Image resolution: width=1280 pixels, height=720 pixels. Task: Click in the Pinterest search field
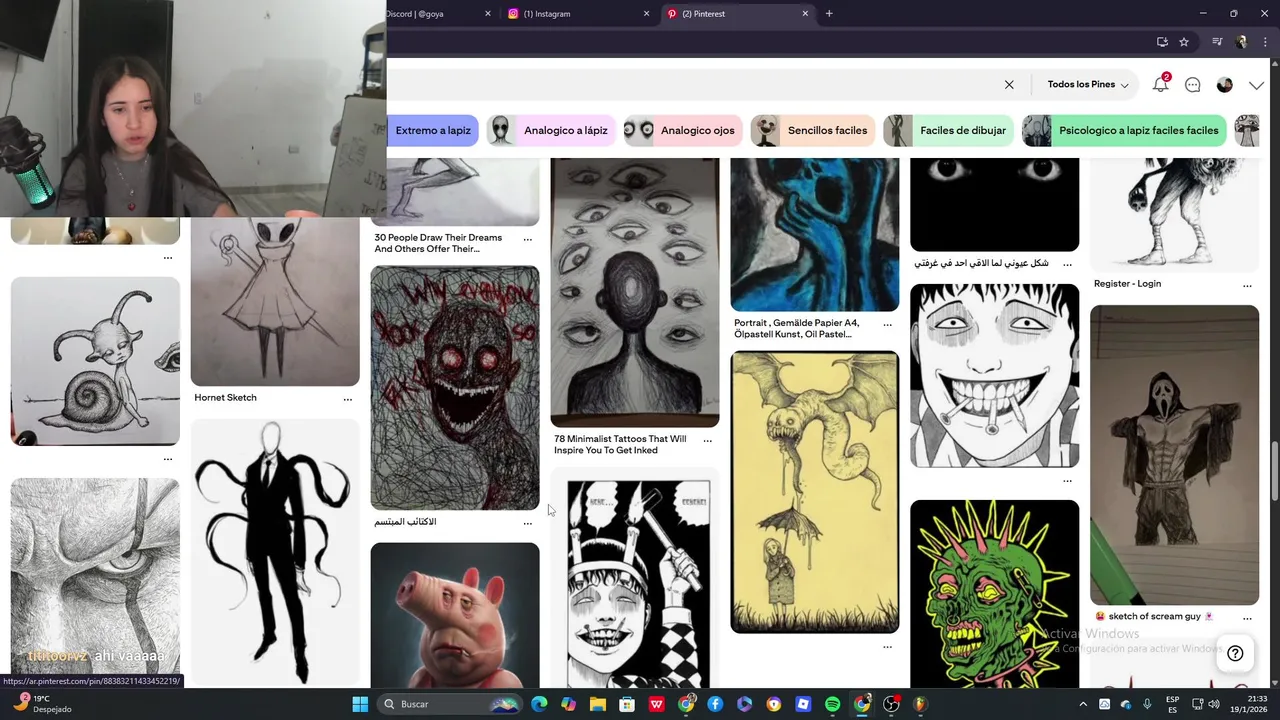tap(690, 85)
